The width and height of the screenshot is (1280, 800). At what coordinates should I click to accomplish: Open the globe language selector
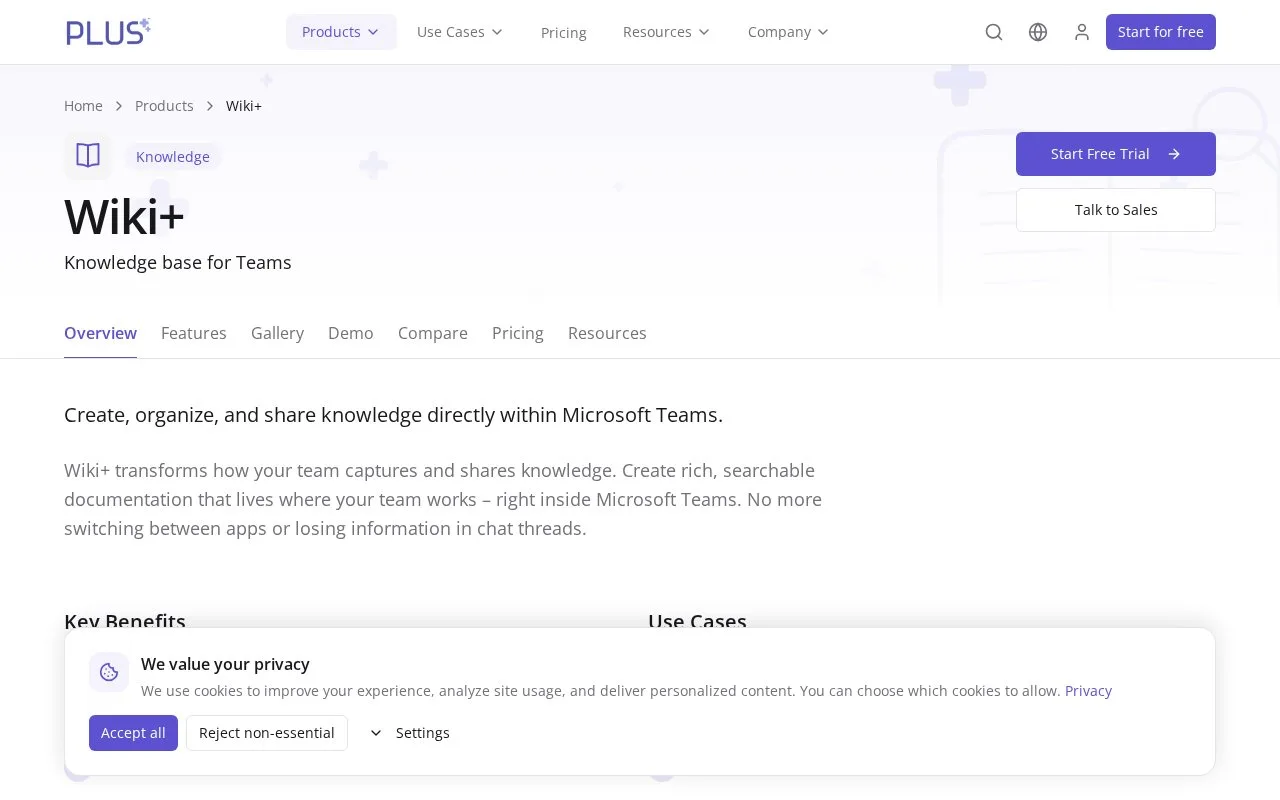tap(1038, 32)
